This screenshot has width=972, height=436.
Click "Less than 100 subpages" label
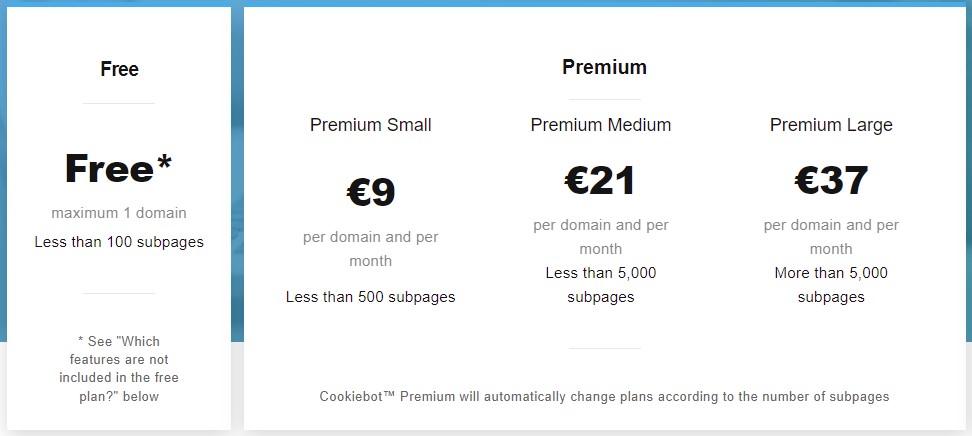[x=119, y=242]
